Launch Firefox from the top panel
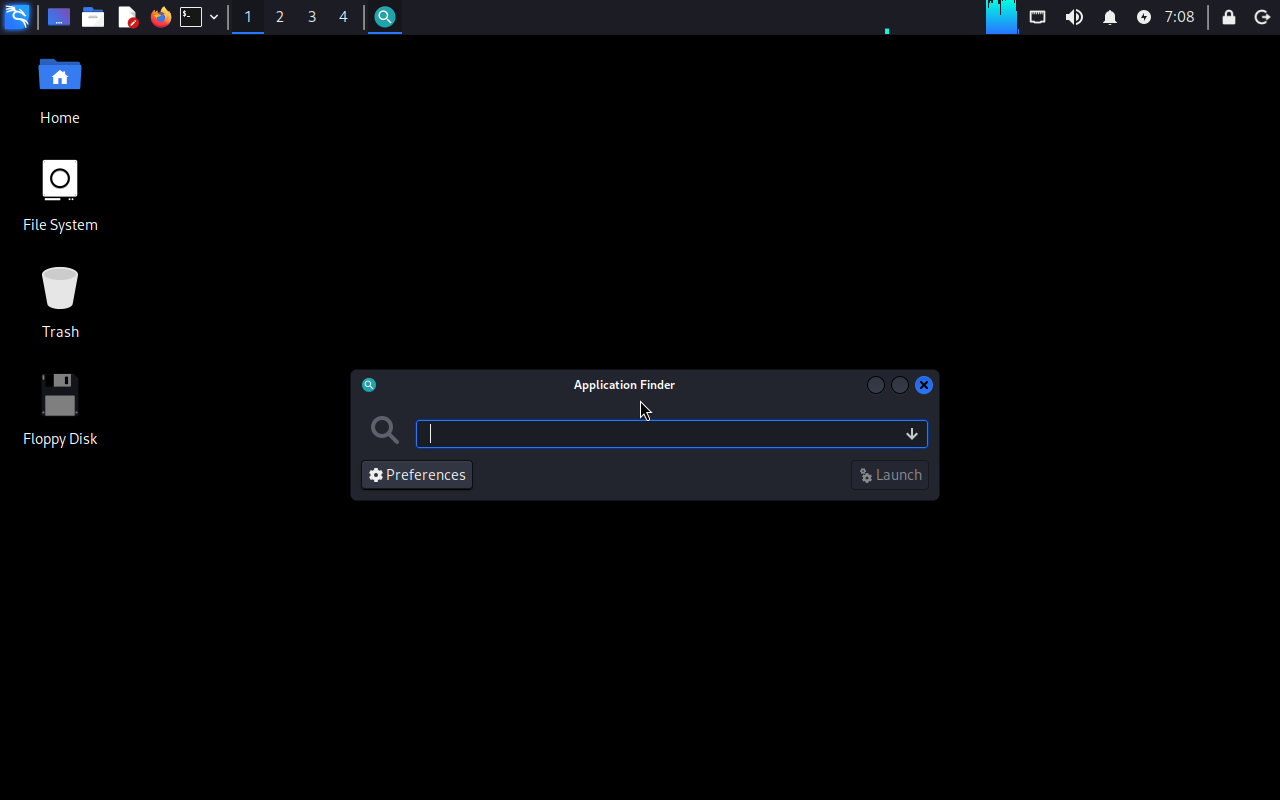The height and width of the screenshot is (800, 1280). coord(161,17)
